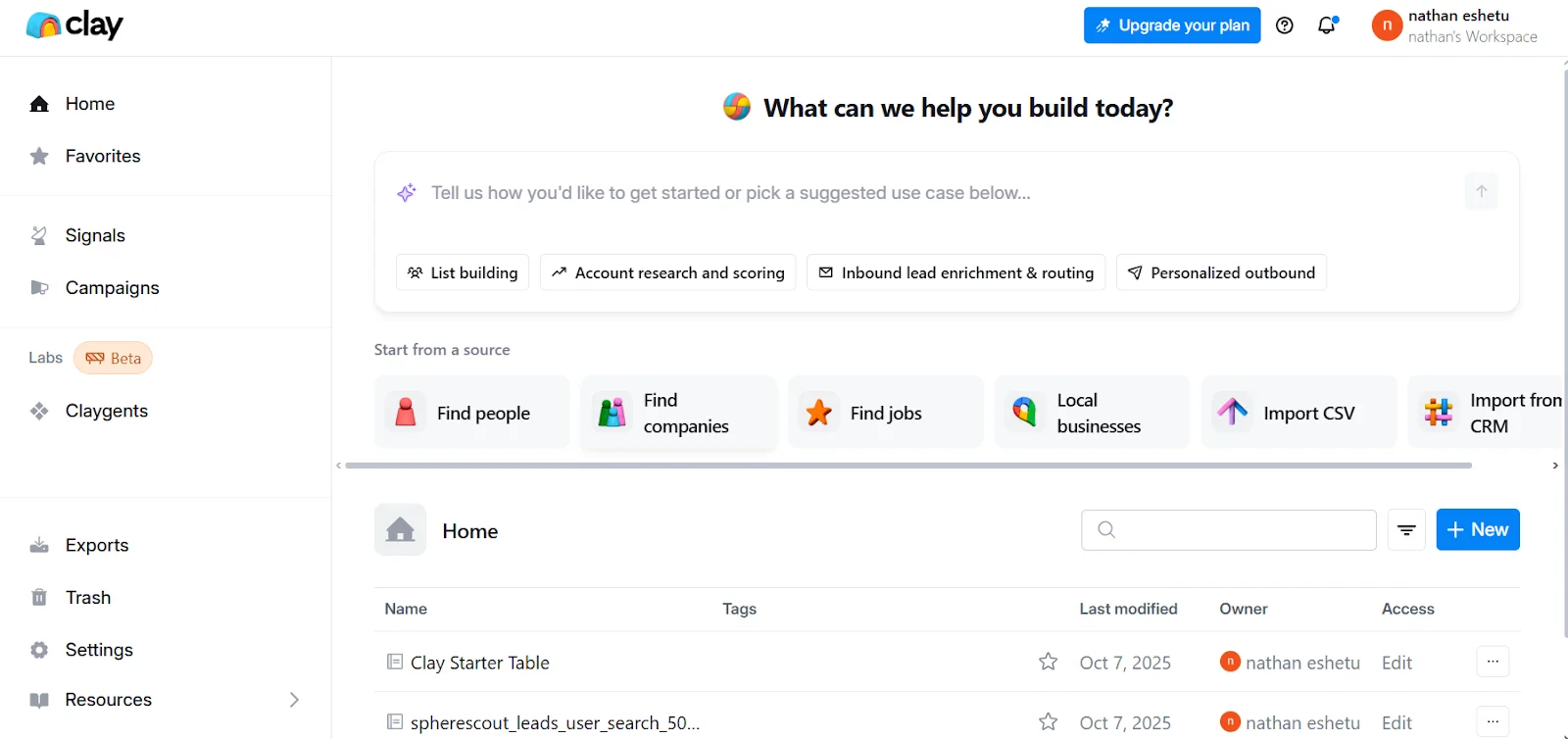Click the help question mark icon

click(x=1284, y=25)
